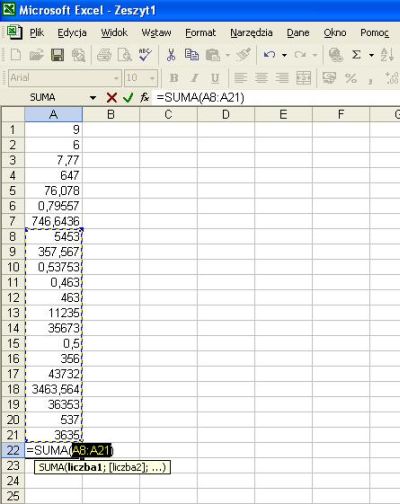The image size is (400, 504).
Task: Select column A header
Action: pyautogui.click(x=53, y=114)
